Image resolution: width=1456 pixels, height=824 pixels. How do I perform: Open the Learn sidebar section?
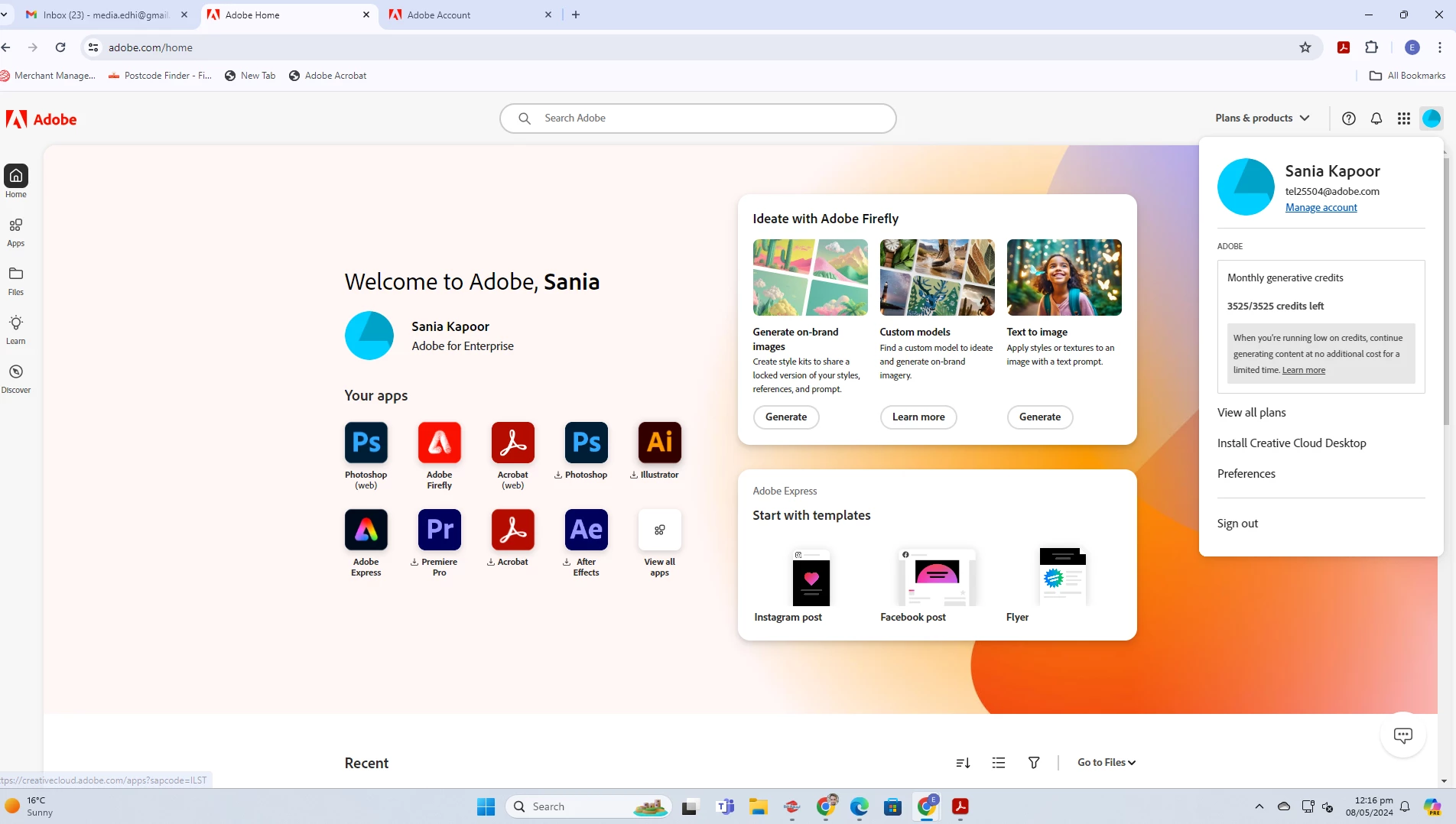(15, 330)
